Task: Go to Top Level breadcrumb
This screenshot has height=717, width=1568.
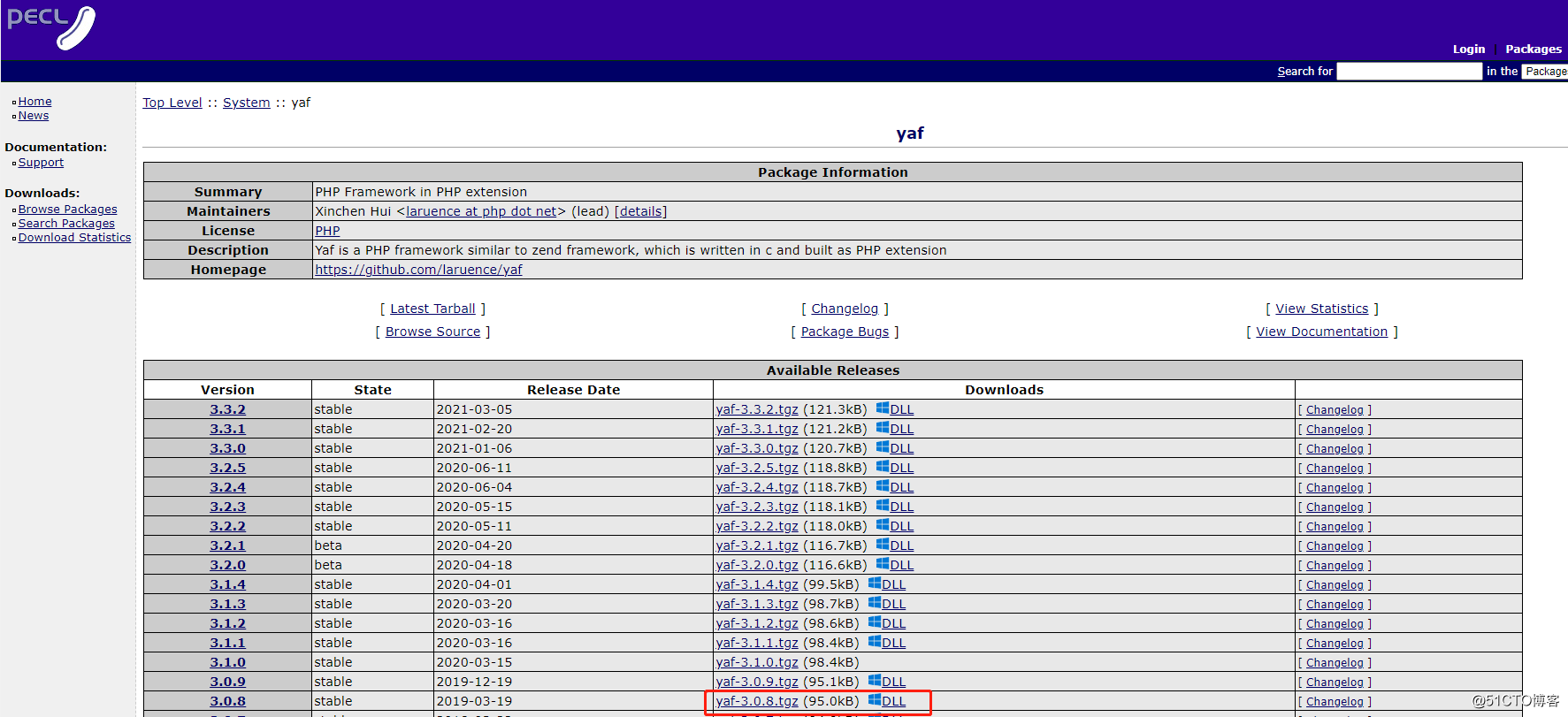Action: (x=172, y=103)
